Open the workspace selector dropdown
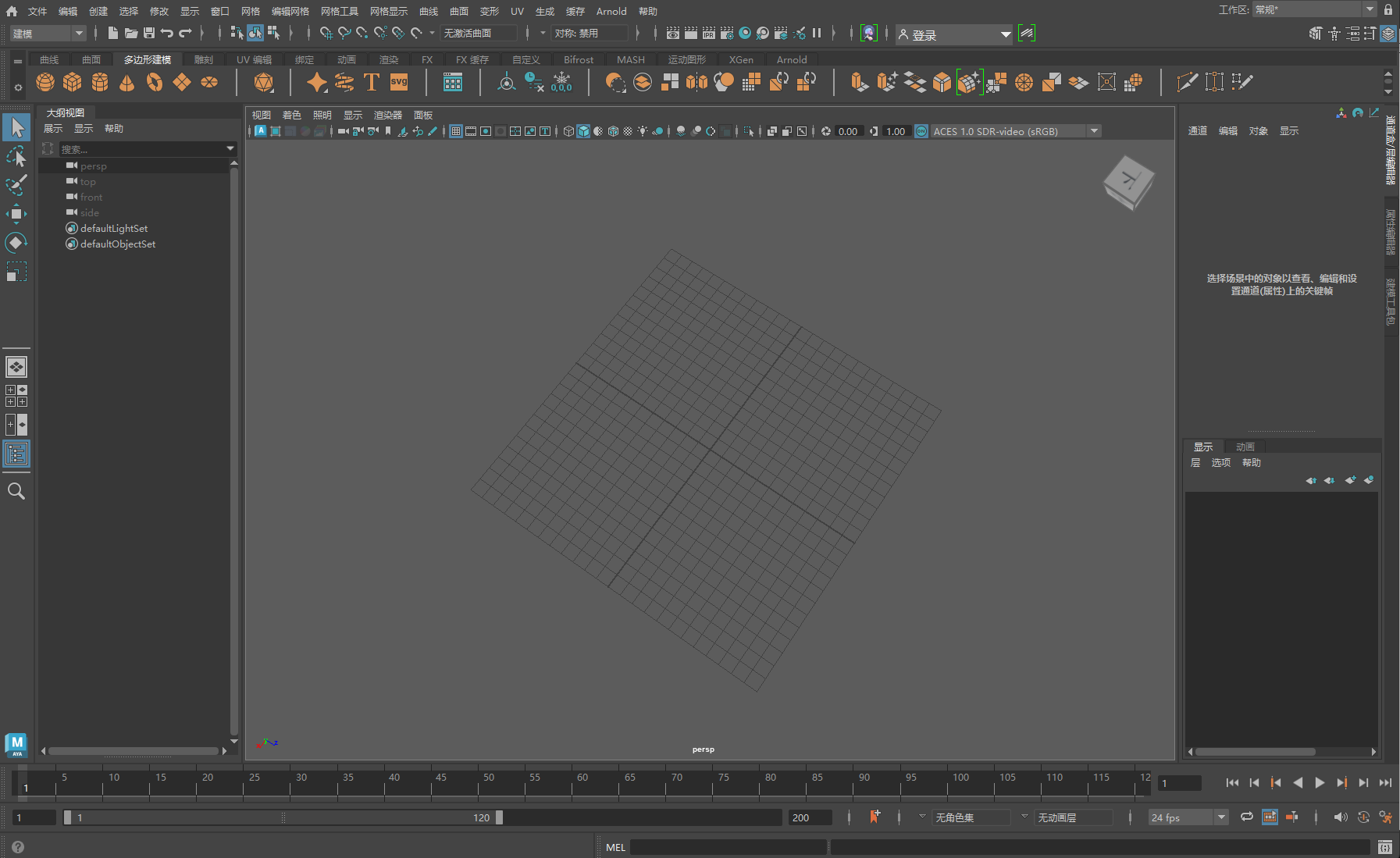 point(1315,9)
